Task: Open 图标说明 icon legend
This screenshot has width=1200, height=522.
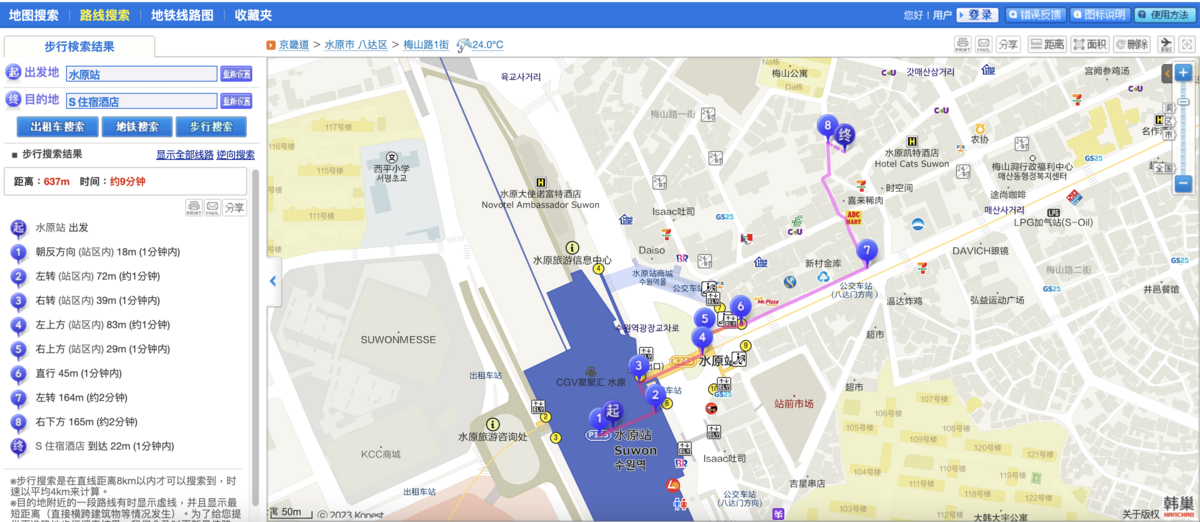Action: click(x=1099, y=15)
